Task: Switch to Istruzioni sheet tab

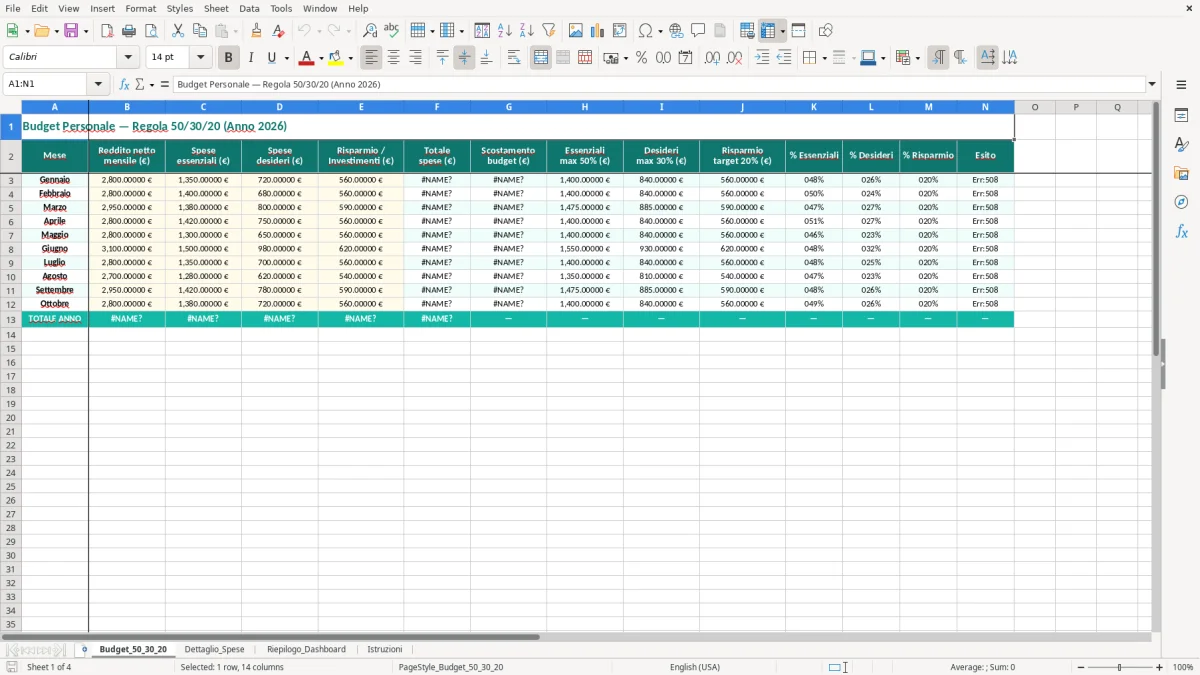Action: pyautogui.click(x=385, y=649)
